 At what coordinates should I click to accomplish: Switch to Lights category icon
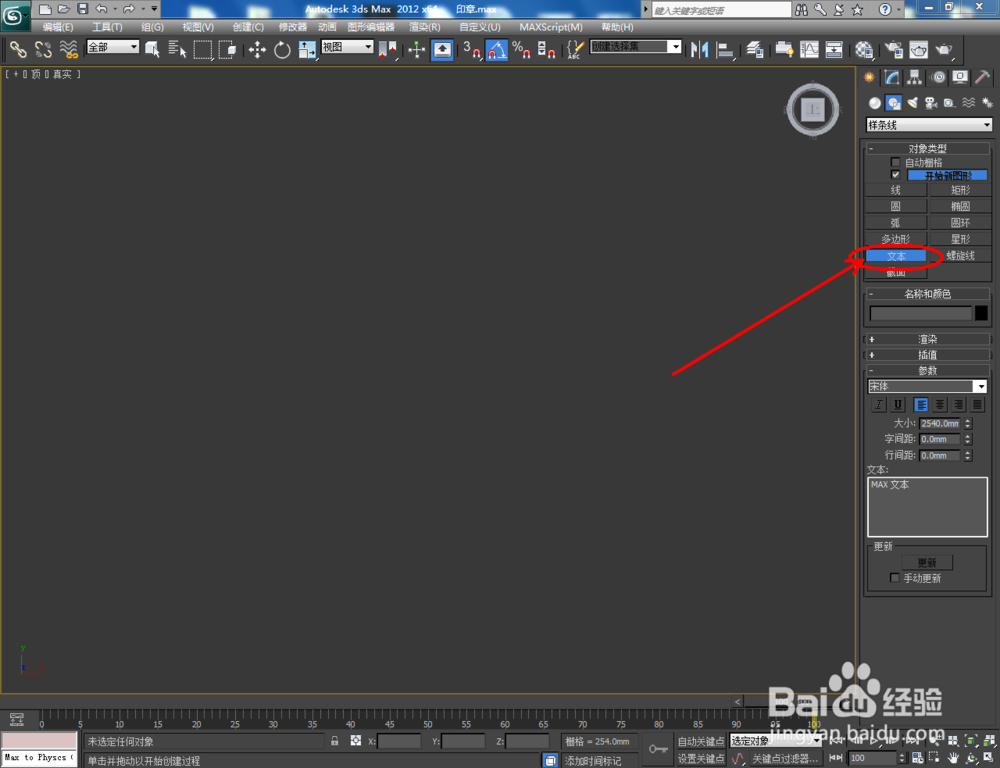(x=913, y=103)
